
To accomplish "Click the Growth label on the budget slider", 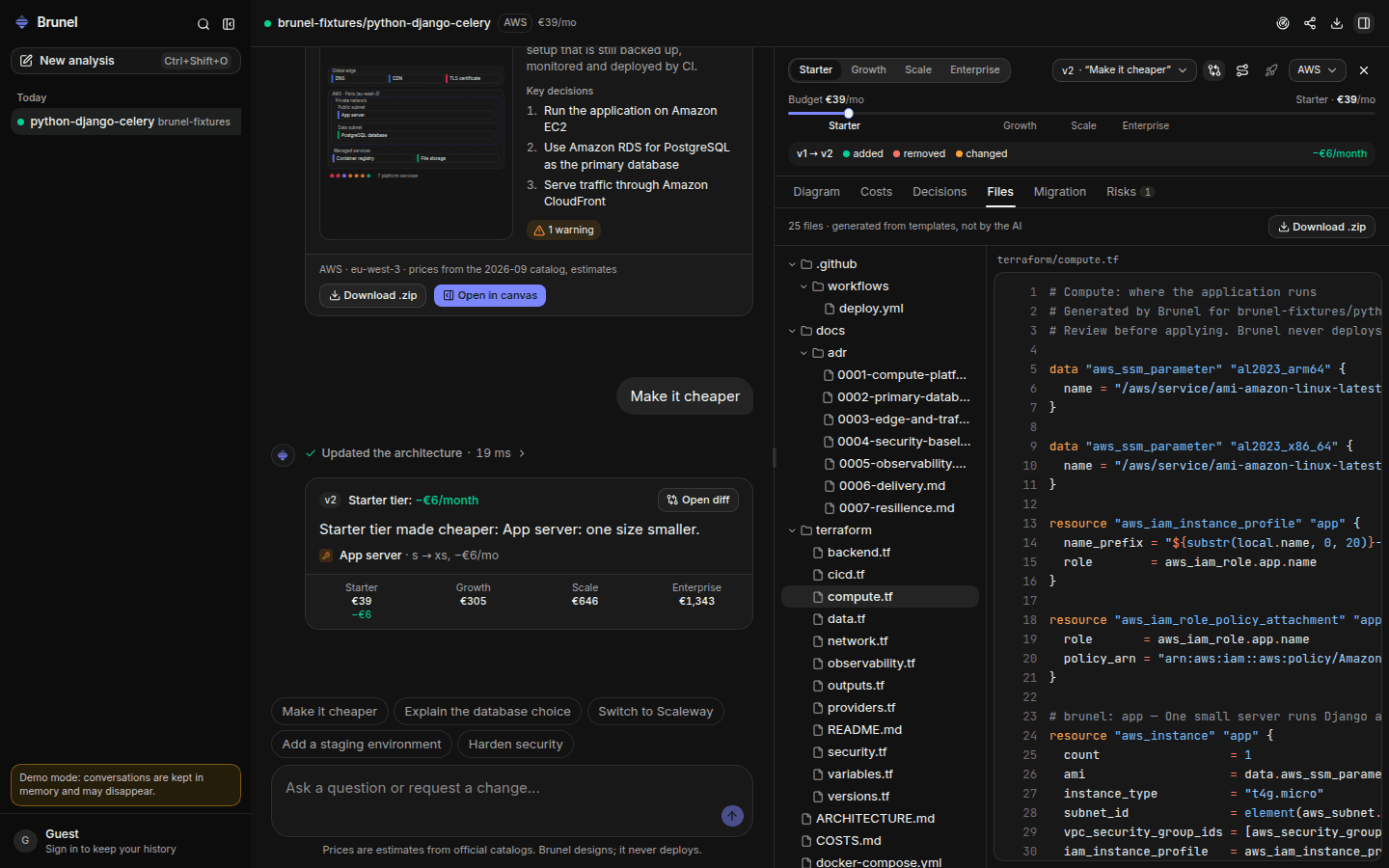I will 1020,126.
